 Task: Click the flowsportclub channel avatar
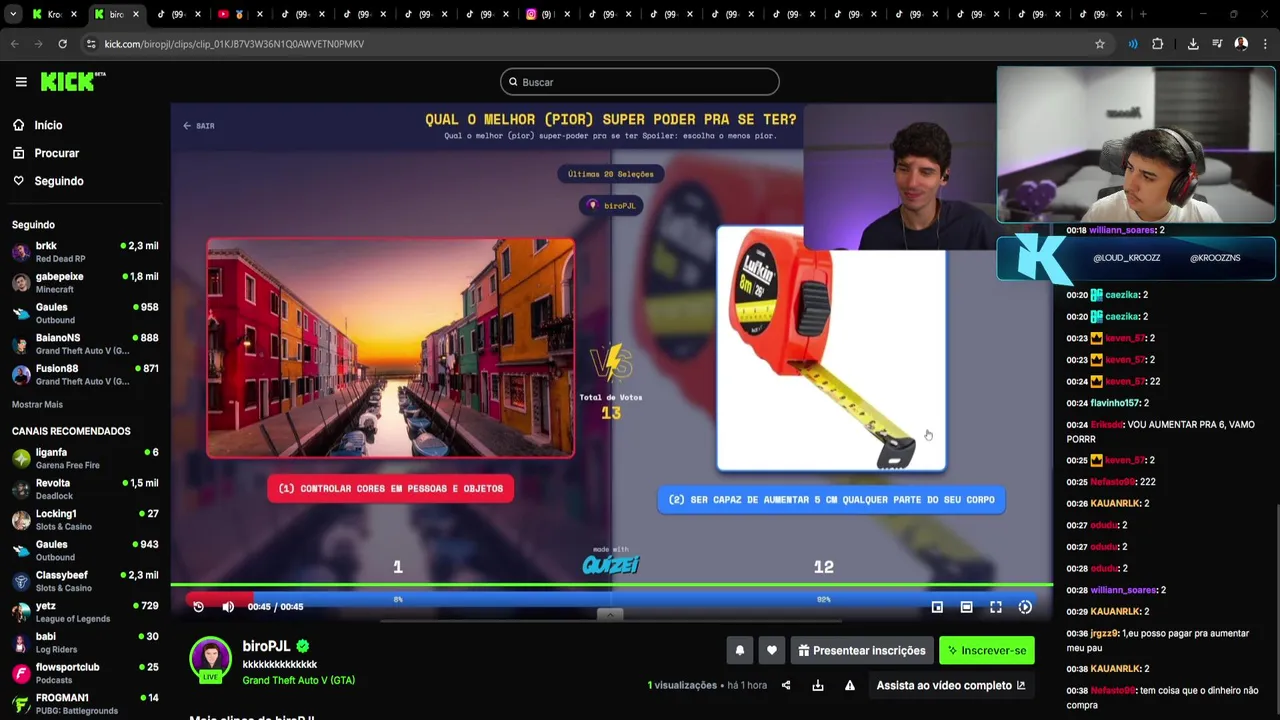(21, 674)
